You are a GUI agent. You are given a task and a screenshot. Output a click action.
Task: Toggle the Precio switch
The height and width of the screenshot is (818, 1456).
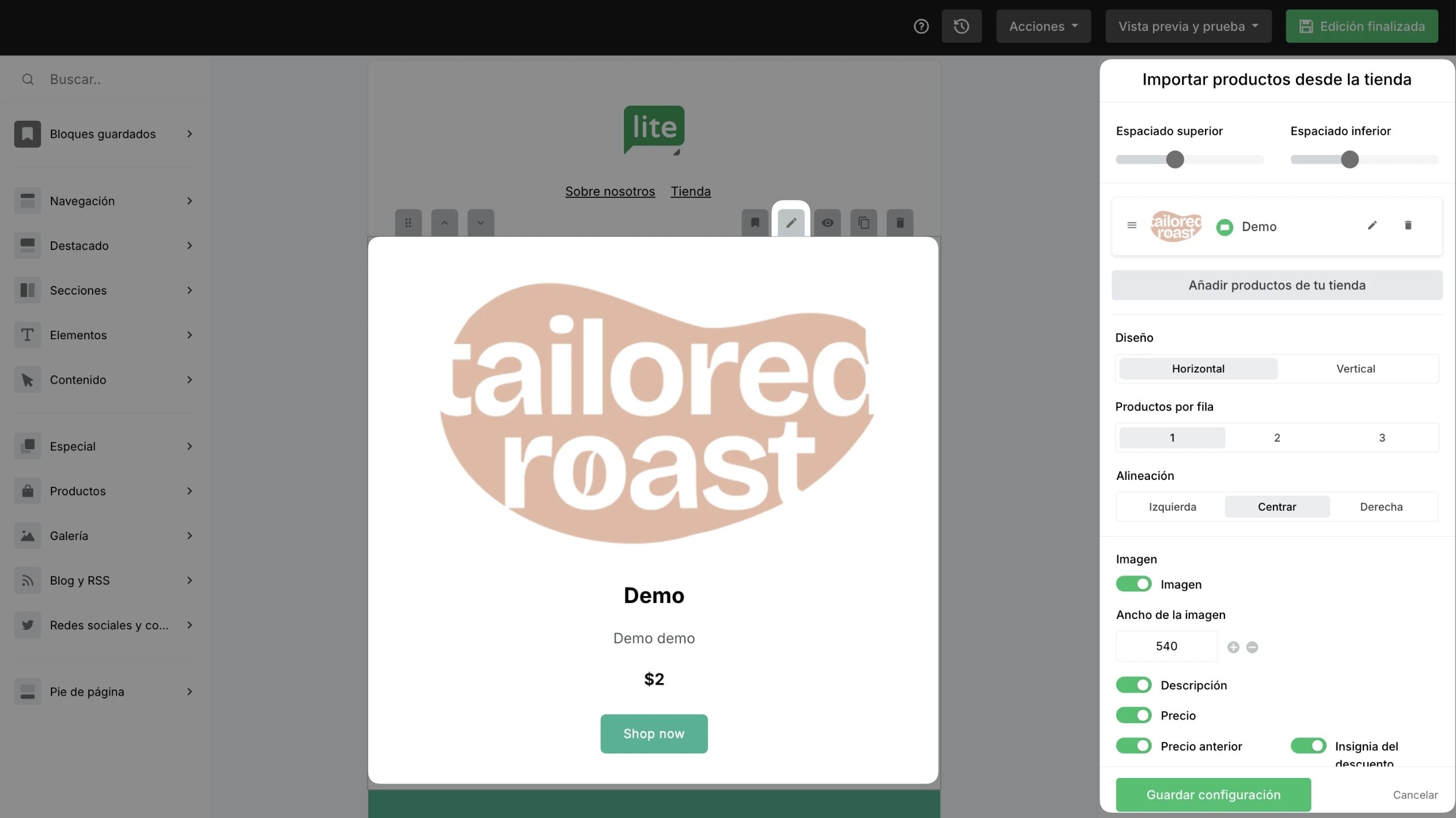tap(1133, 715)
